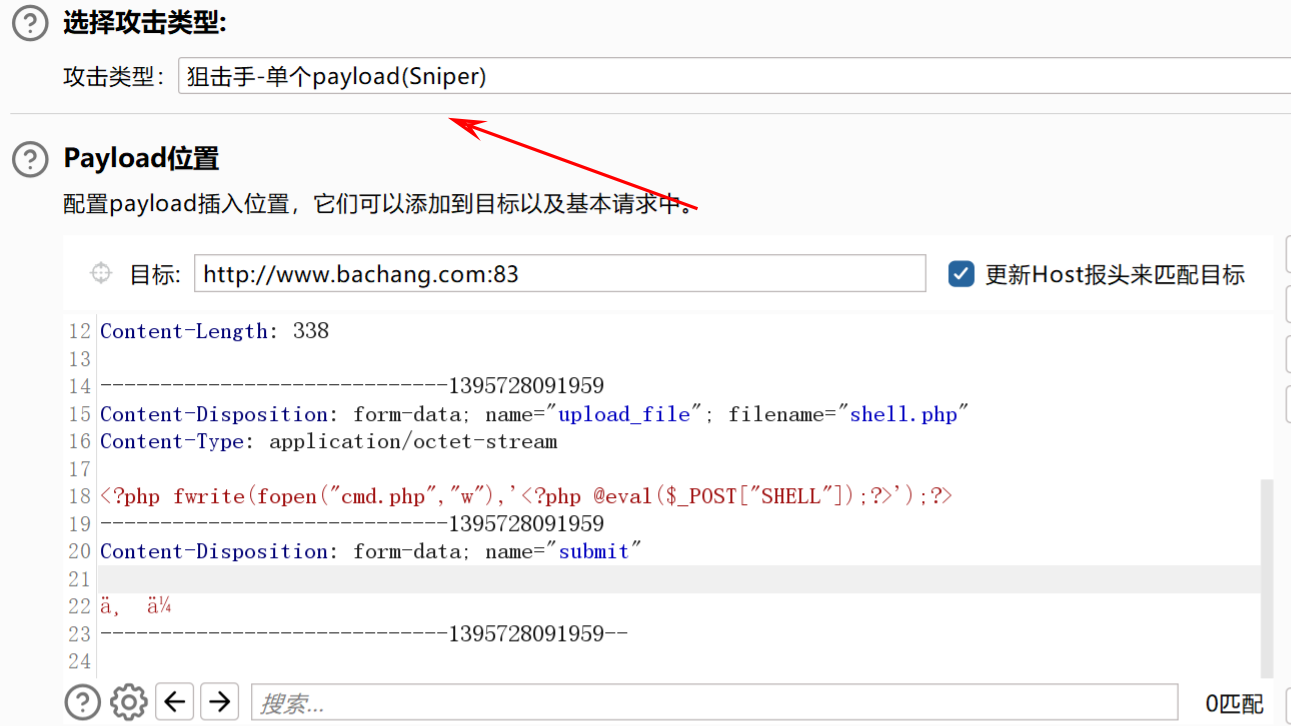
Task: Click name="upload_file" text
Action: tap(593, 414)
